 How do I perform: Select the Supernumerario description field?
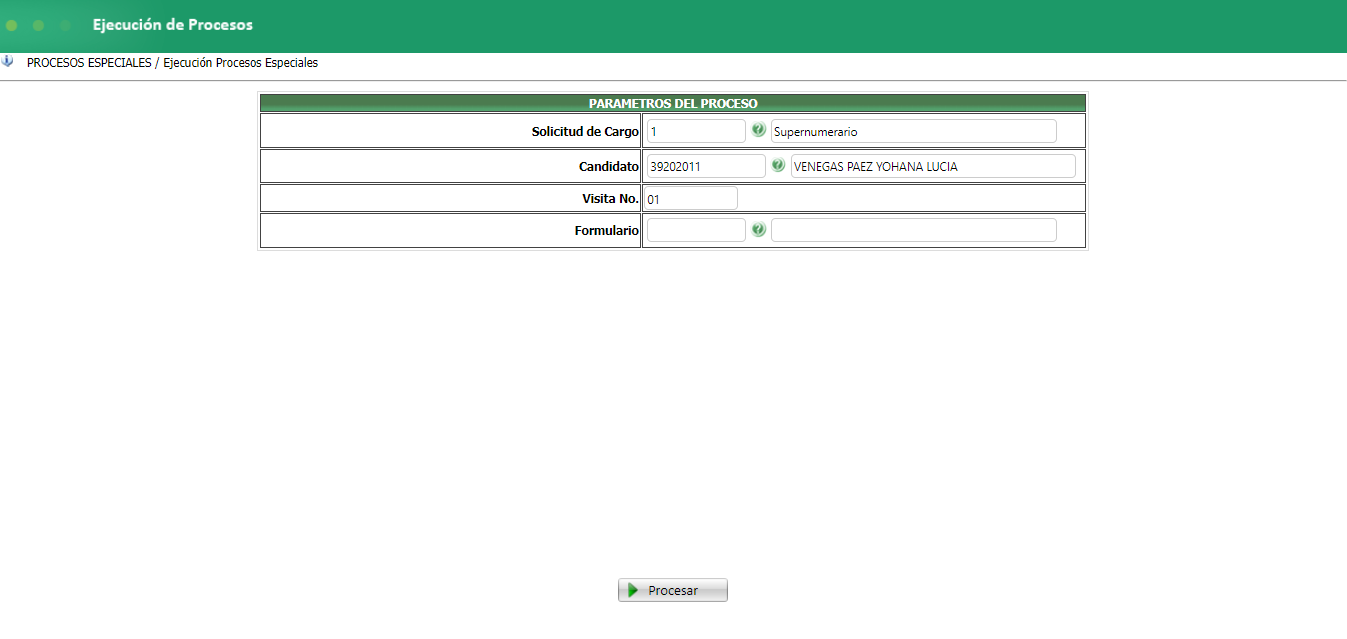tap(913, 131)
